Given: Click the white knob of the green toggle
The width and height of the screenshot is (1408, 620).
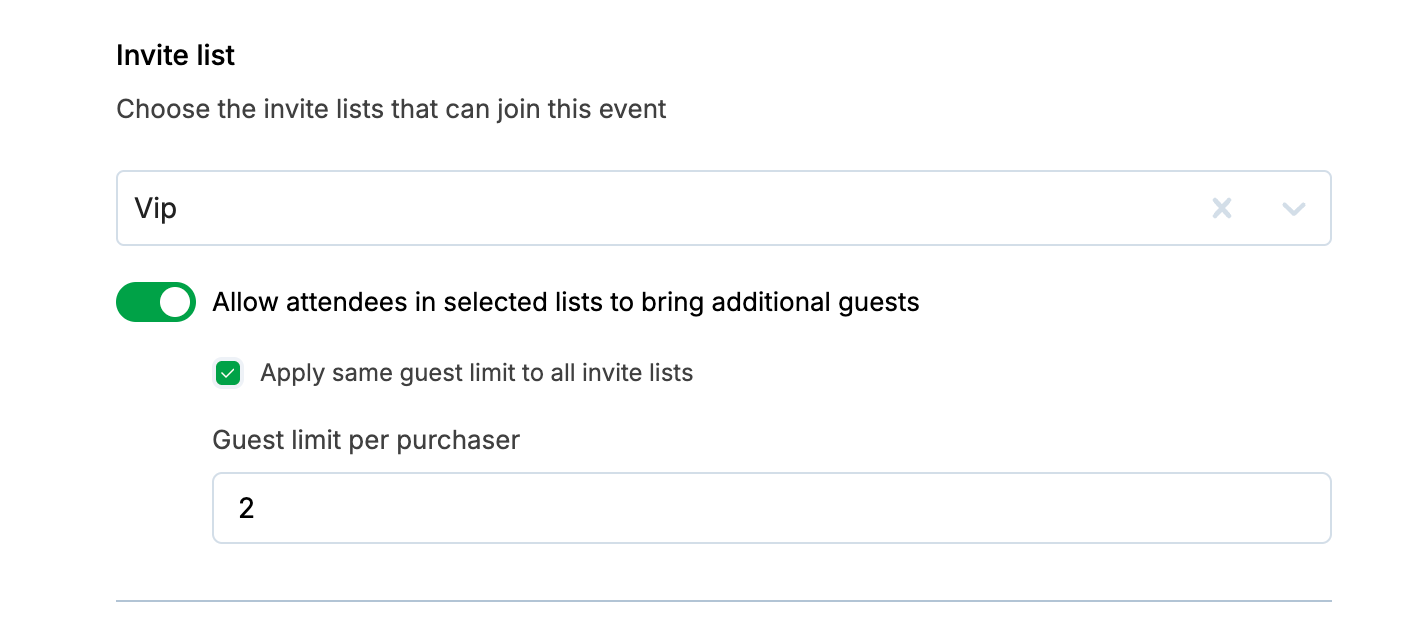Looking at the screenshot, I should point(175,302).
